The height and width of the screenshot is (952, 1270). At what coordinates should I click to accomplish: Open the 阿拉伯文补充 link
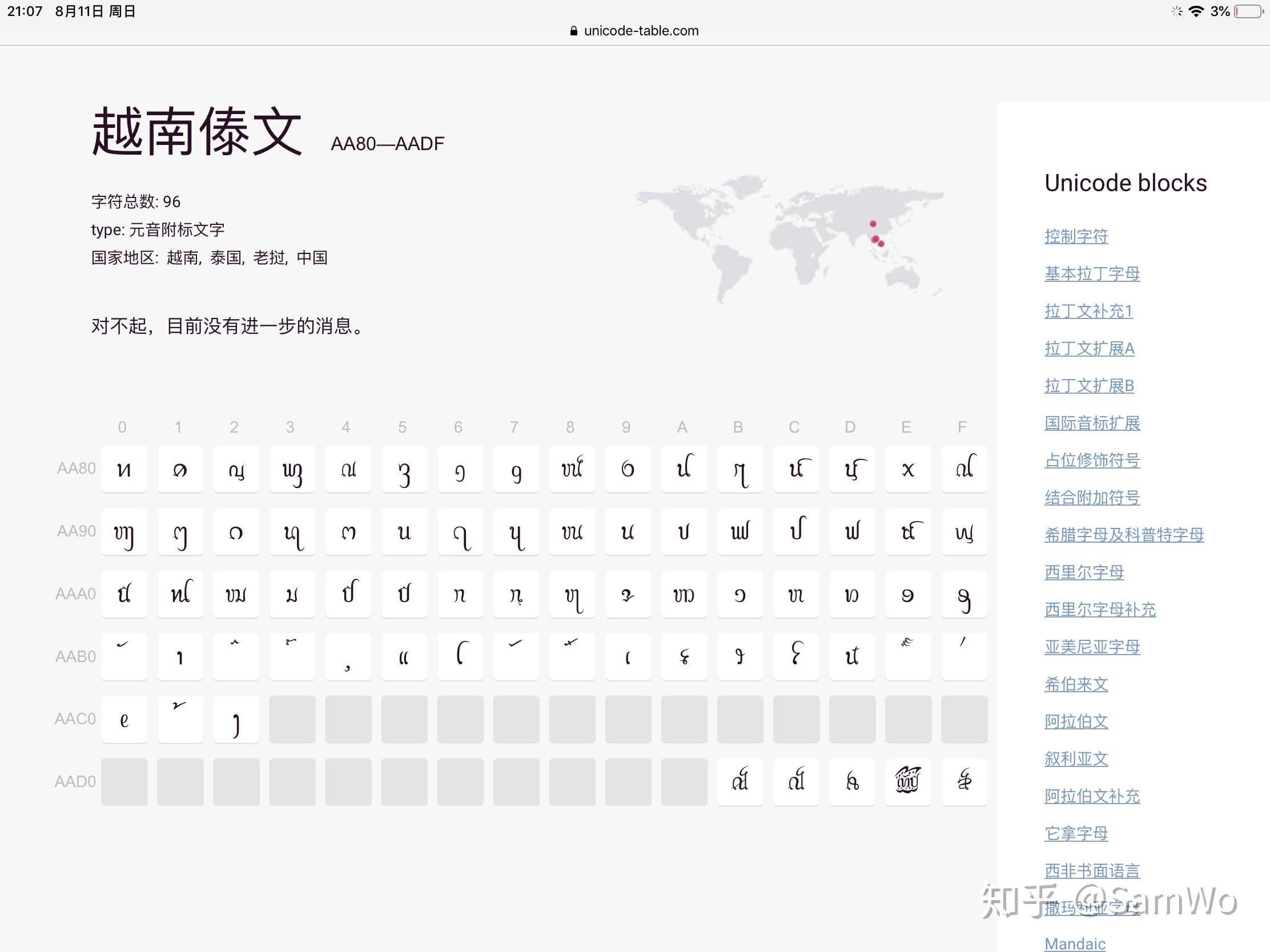[1092, 796]
